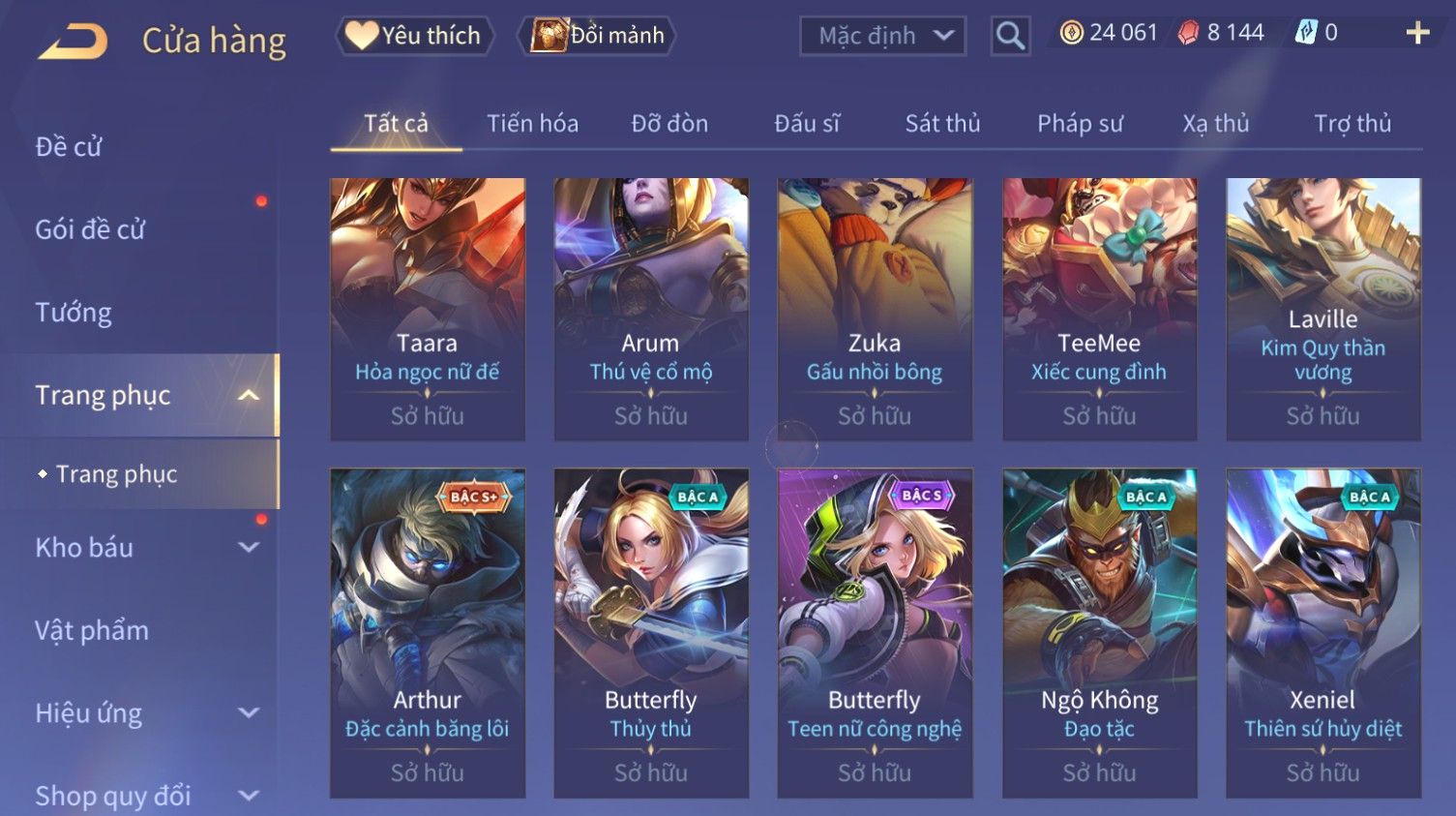
Task: Expand the Kho báu sidebar section
Action: 249,547
